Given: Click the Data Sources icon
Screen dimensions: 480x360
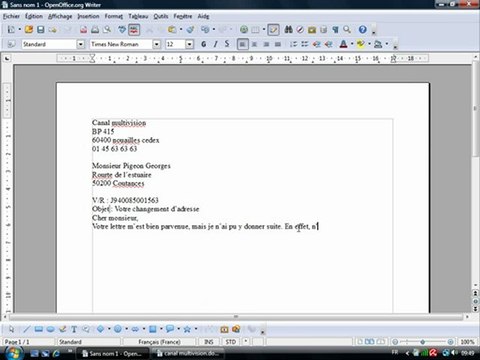Looking at the screenshot, I should pyautogui.click(x=324, y=30).
